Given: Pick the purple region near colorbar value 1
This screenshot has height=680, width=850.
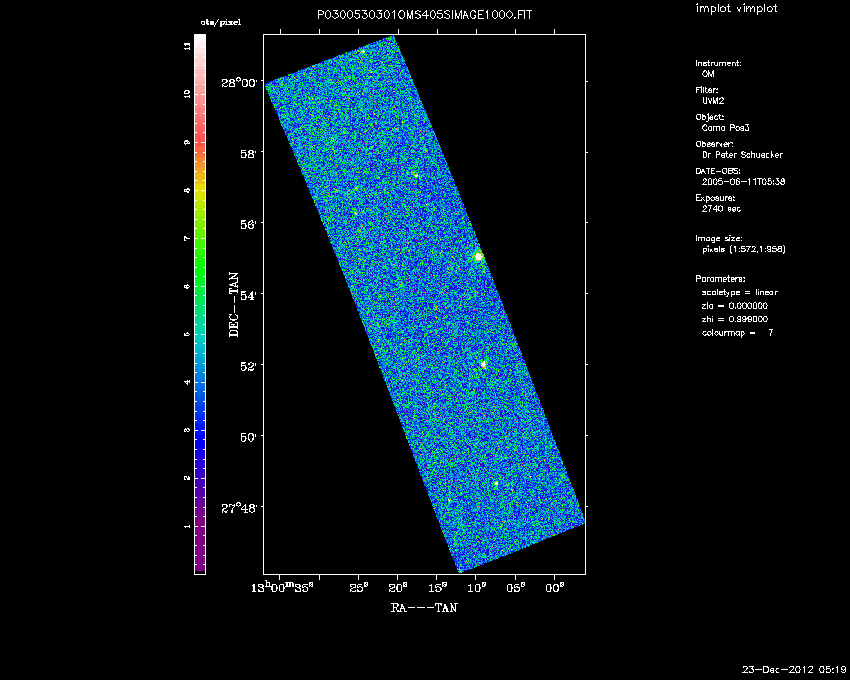Looking at the screenshot, I should 200,529.
